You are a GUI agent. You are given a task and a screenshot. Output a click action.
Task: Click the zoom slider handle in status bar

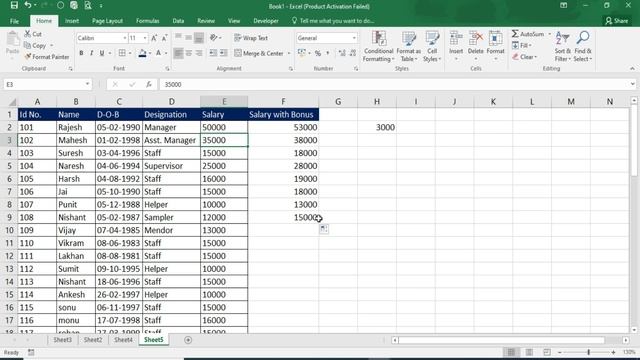pos(589,352)
